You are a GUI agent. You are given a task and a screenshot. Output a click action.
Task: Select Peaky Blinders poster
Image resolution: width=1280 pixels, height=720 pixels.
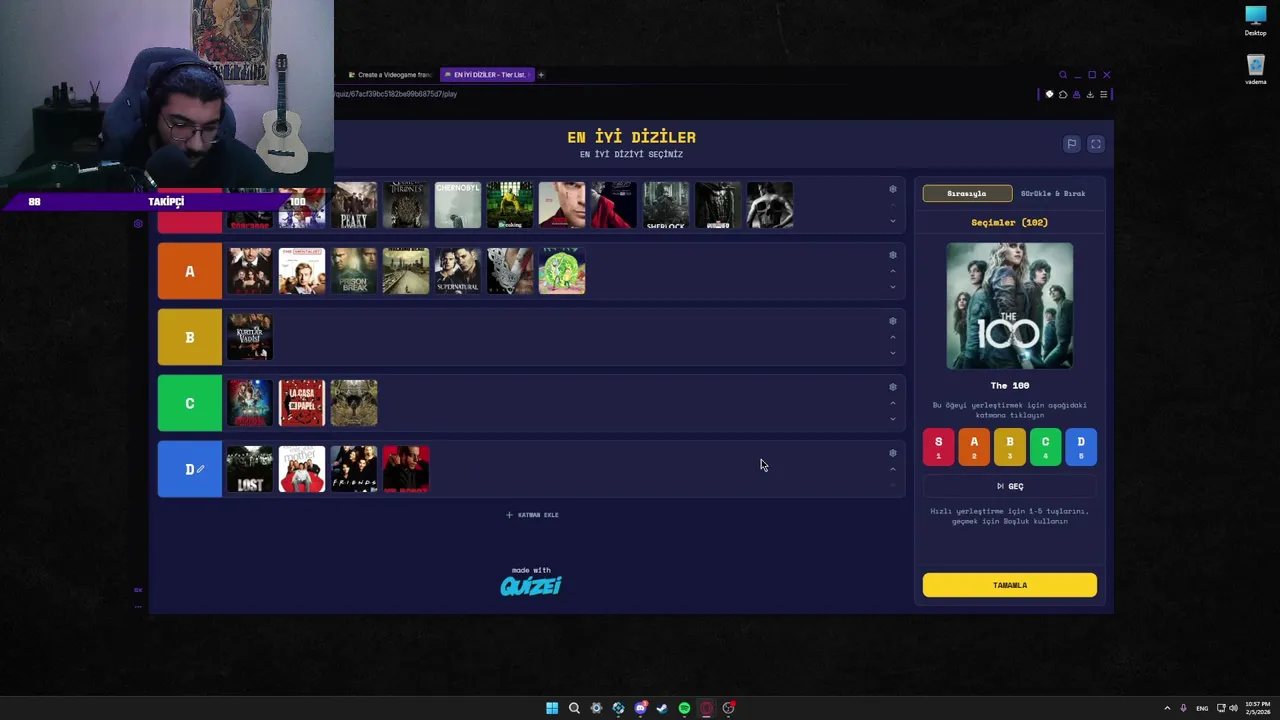point(354,205)
